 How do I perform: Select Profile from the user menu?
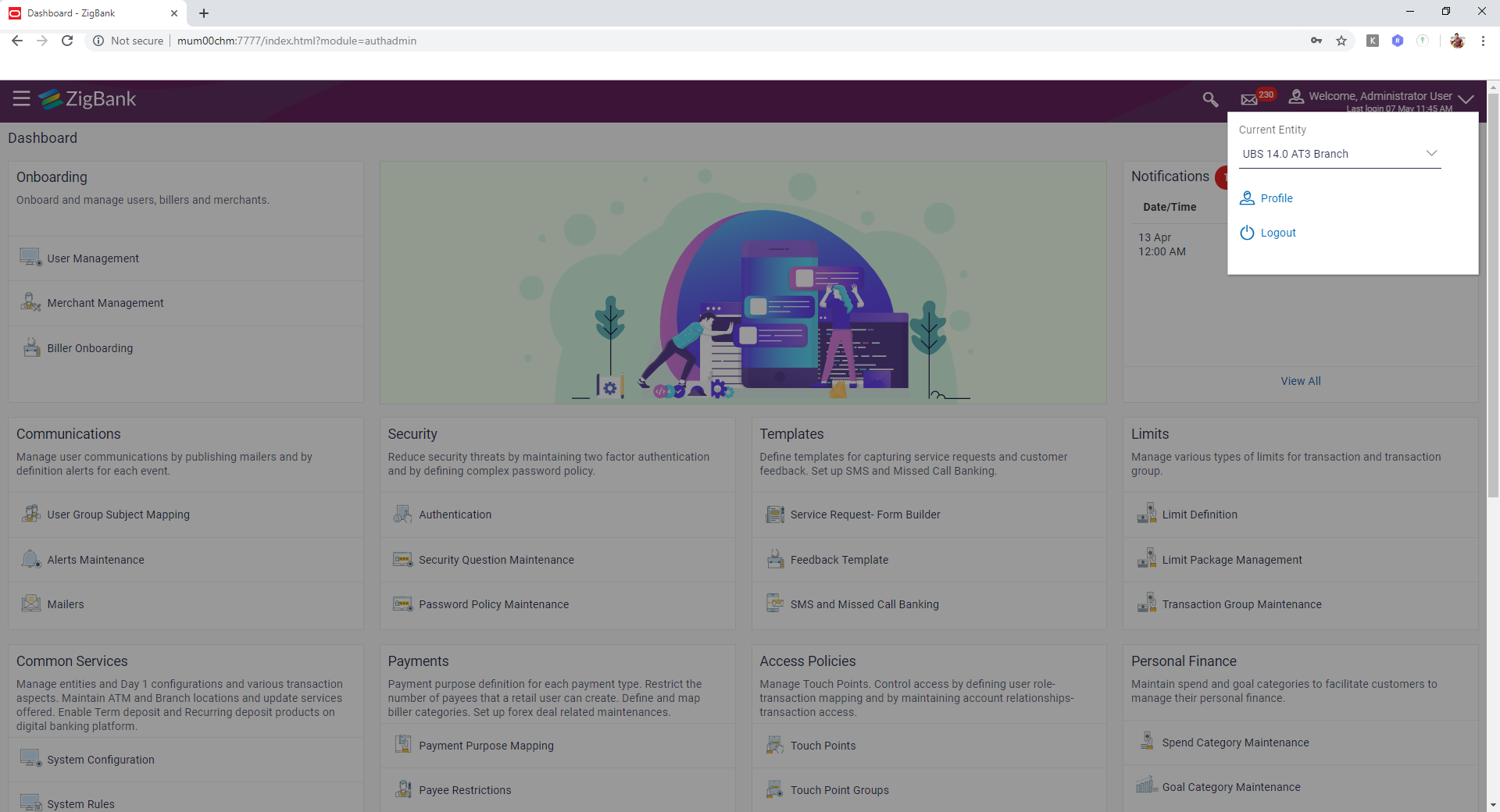[x=1277, y=198]
